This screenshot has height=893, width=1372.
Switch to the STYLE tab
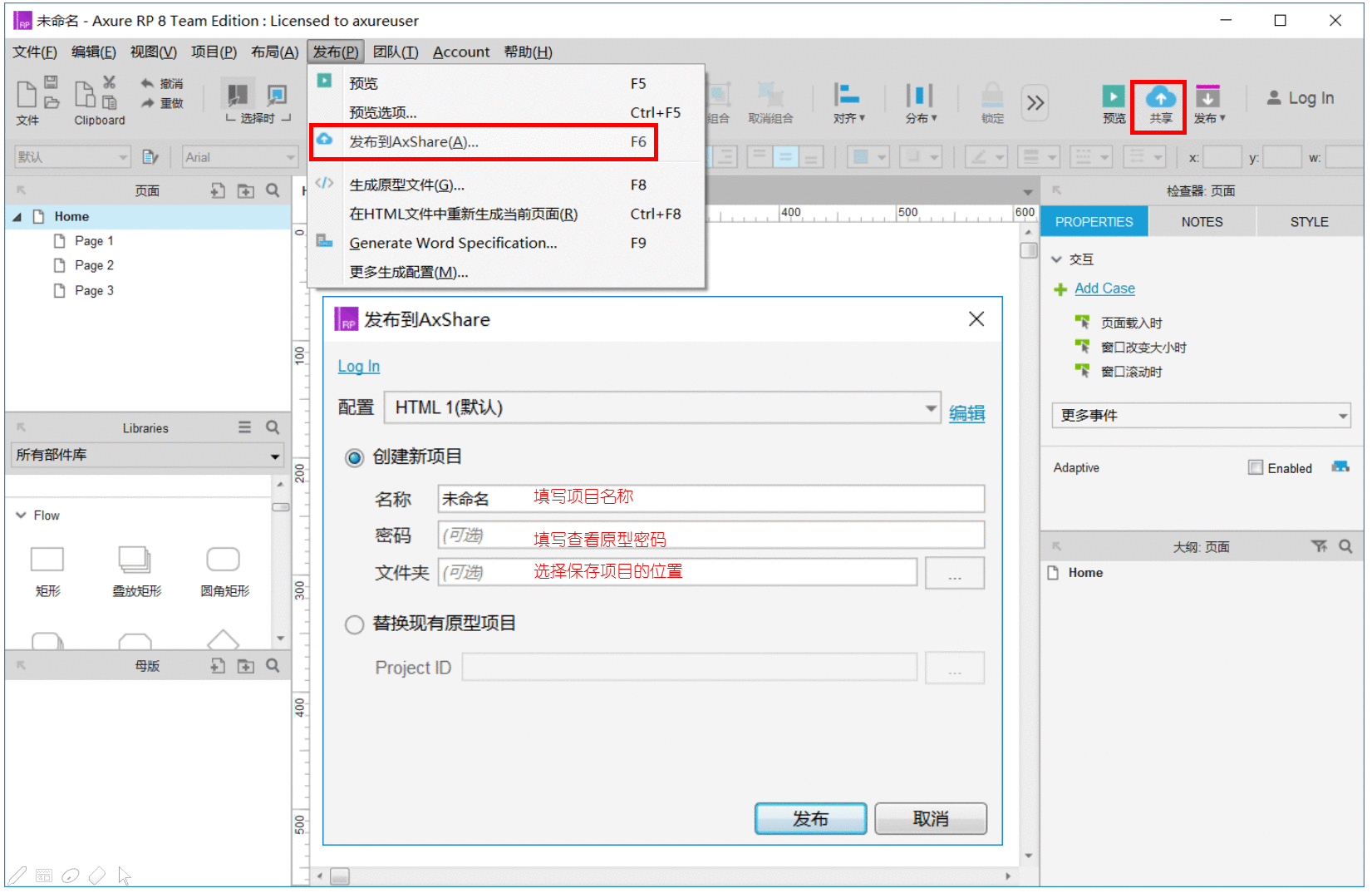pyautogui.click(x=1309, y=222)
